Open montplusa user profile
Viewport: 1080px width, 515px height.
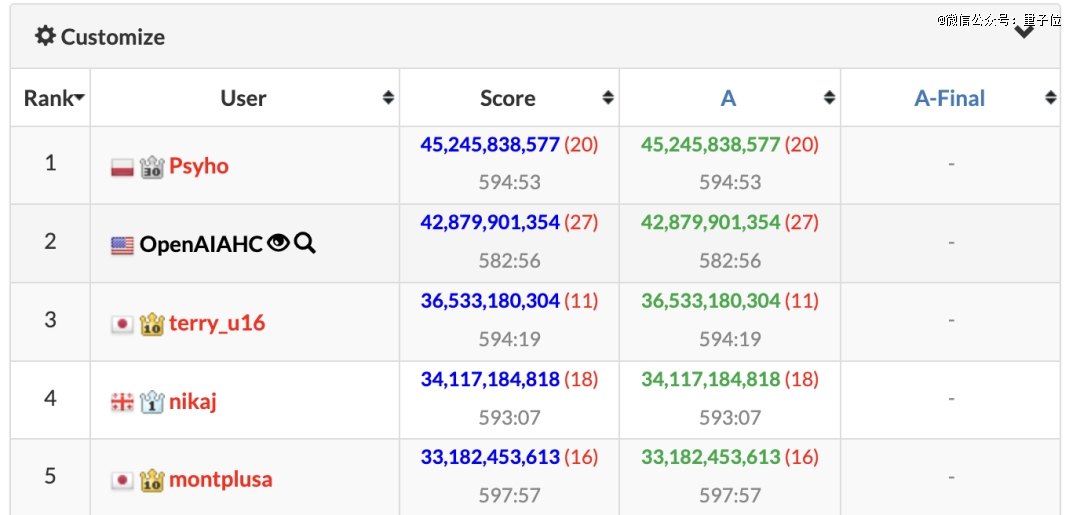[220, 479]
